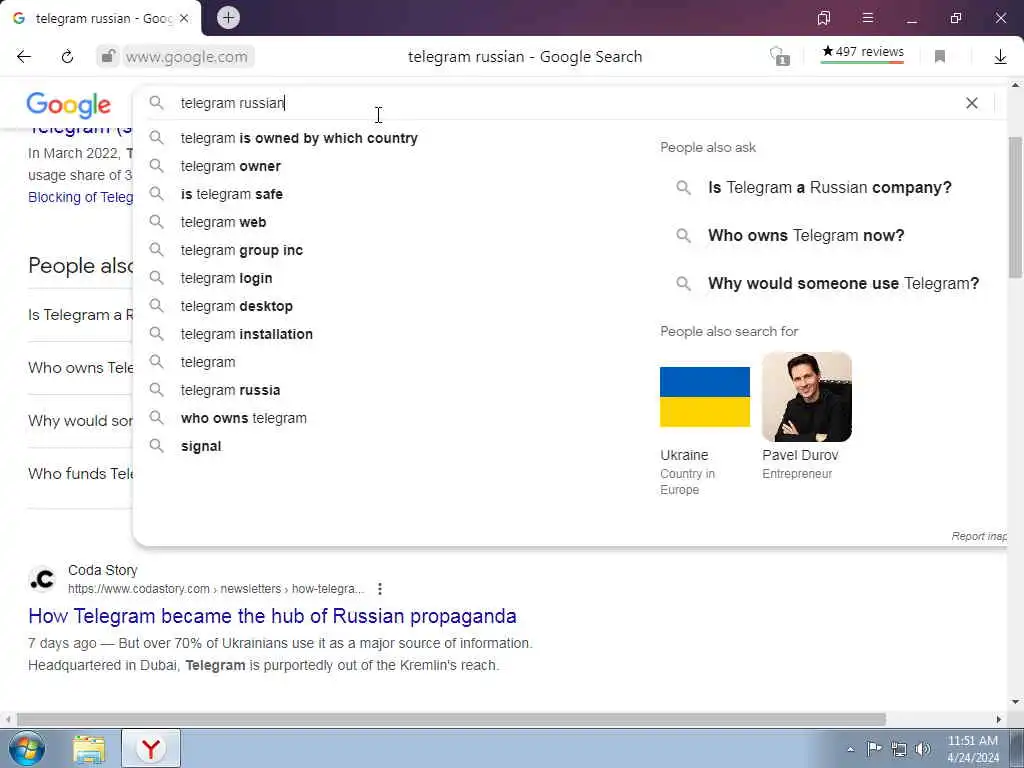The height and width of the screenshot is (768, 1024).
Task: Open the codastory.com result URL
Action: (x=216, y=589)
